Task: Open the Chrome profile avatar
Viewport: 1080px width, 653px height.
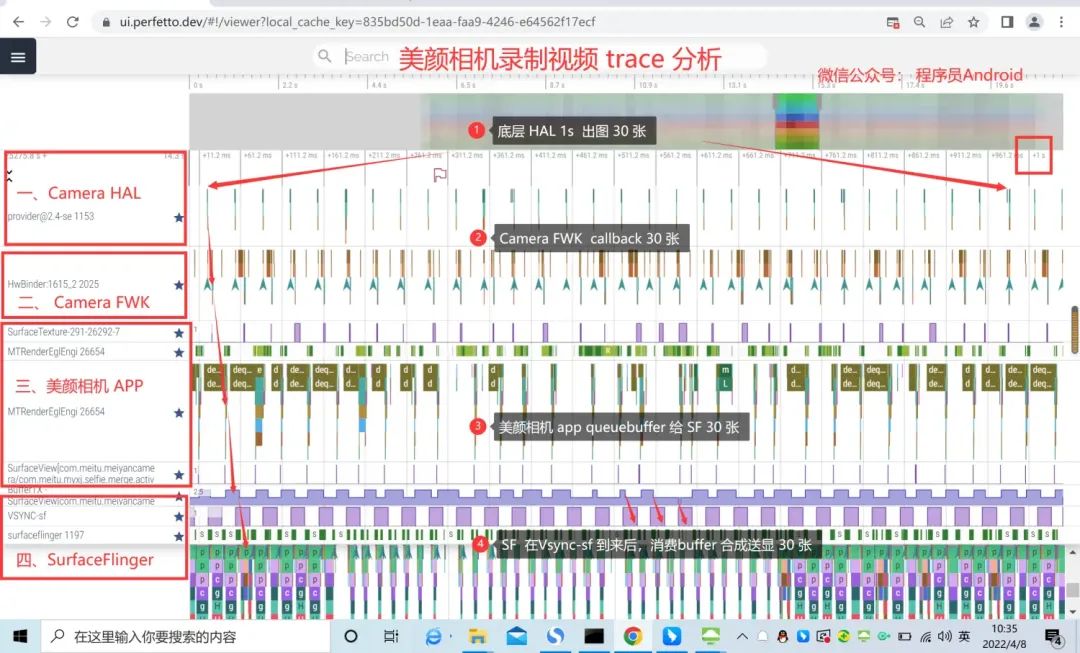Action: 1034,22
